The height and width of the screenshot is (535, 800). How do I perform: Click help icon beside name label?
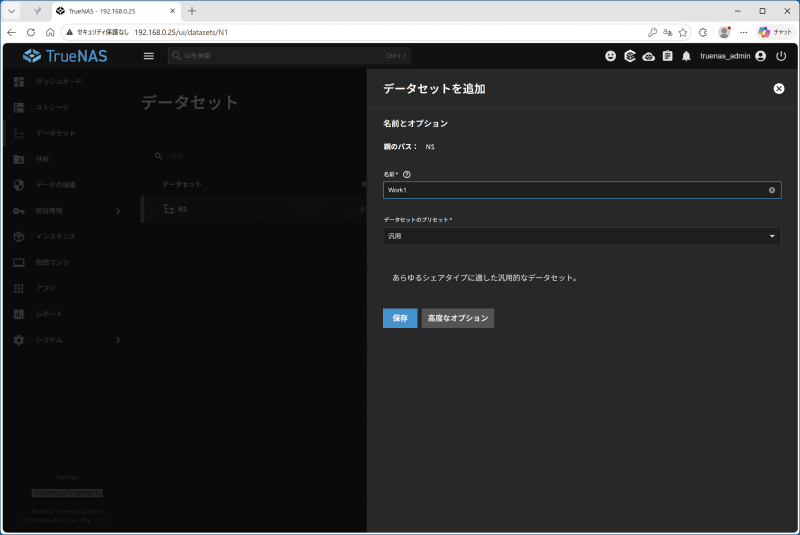click(x=407, y=174)
